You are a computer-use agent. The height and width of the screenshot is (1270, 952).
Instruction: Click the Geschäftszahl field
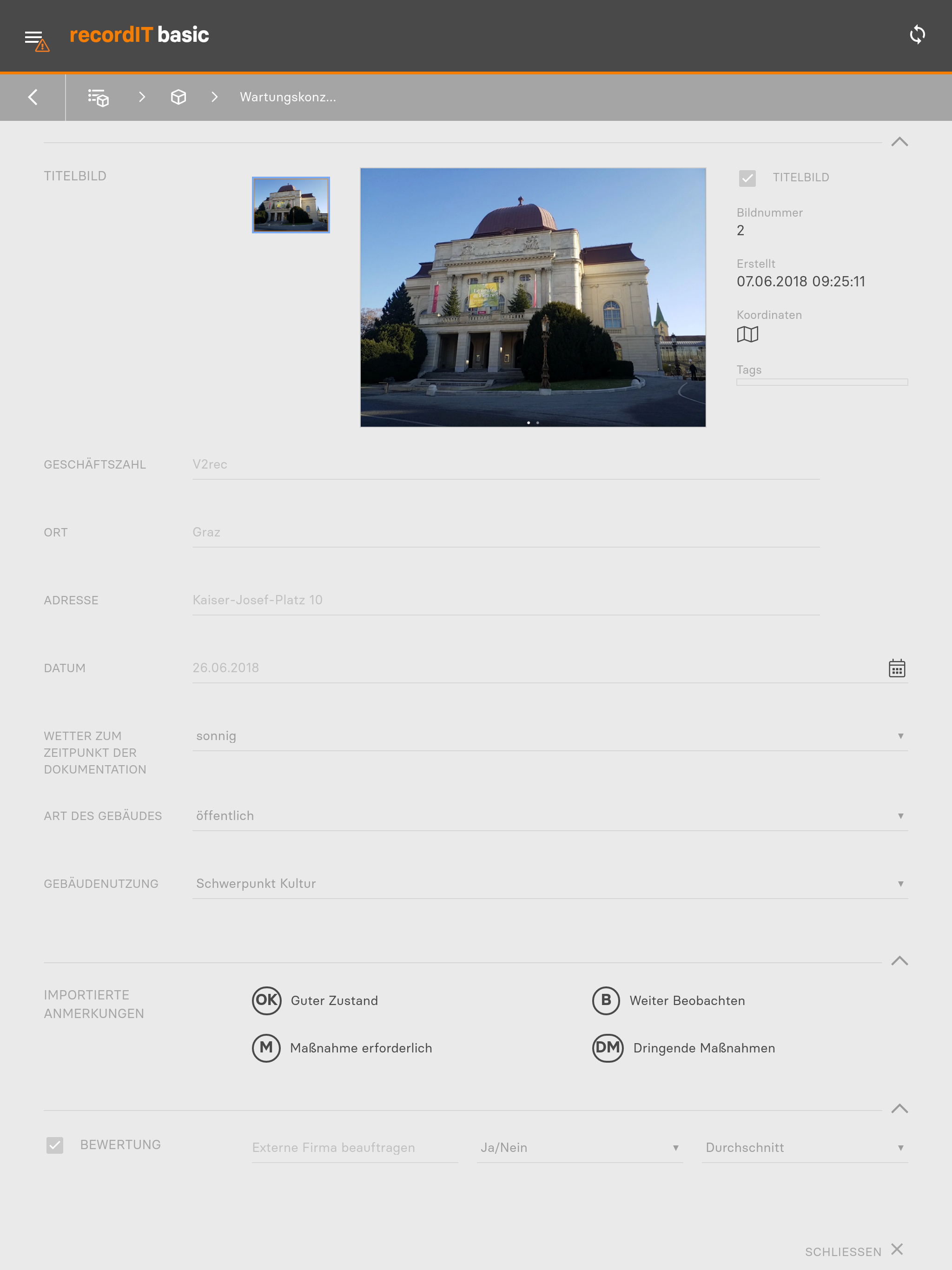pos(506,464)
